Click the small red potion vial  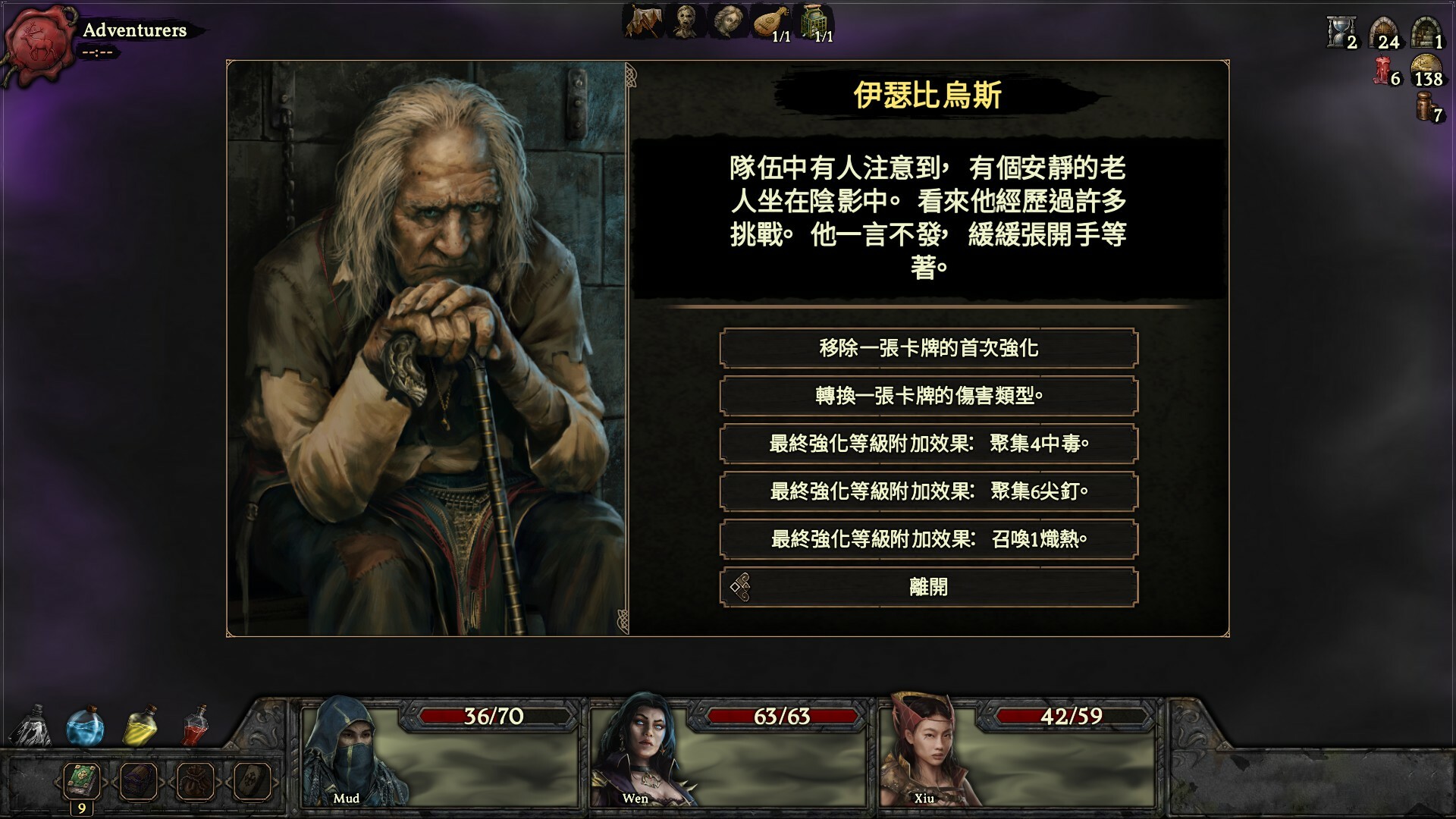pos(196,726)
